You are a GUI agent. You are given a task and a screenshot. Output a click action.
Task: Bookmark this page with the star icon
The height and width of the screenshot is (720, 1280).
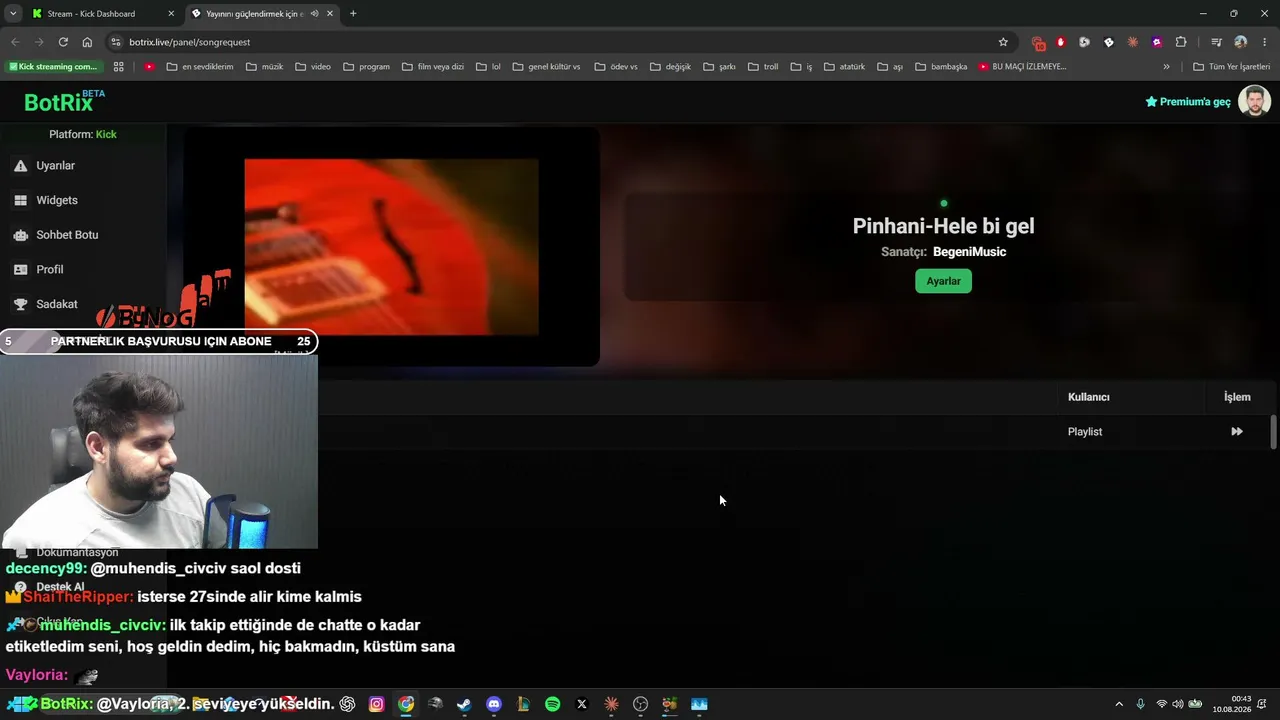point(1003,42)
